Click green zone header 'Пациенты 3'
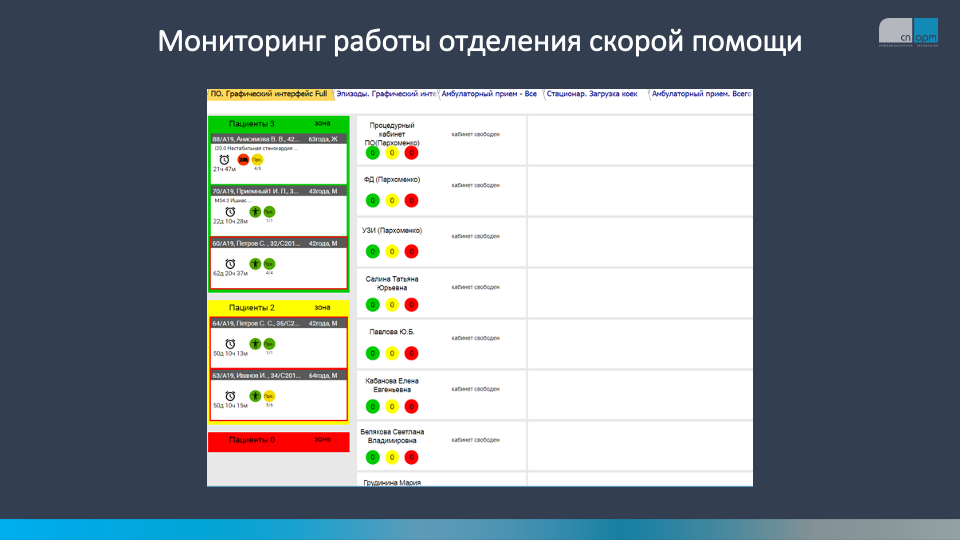The width and height of the screenshot is (960, 540). tap(279, 124)
